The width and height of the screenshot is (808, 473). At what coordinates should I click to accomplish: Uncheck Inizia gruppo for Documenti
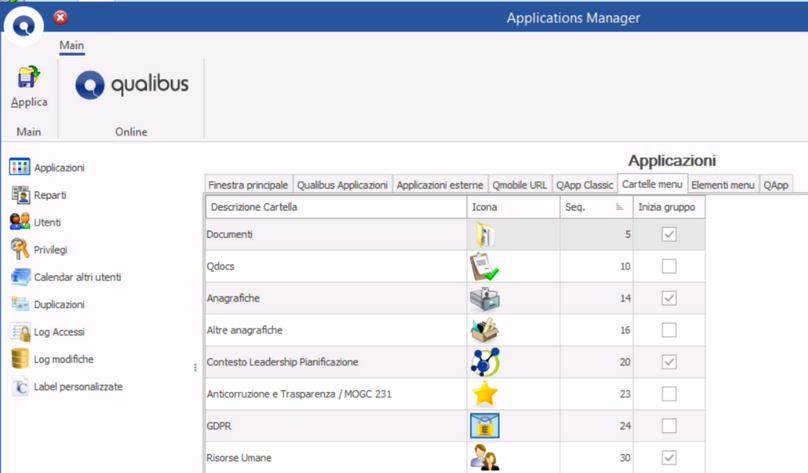(669, 234)
